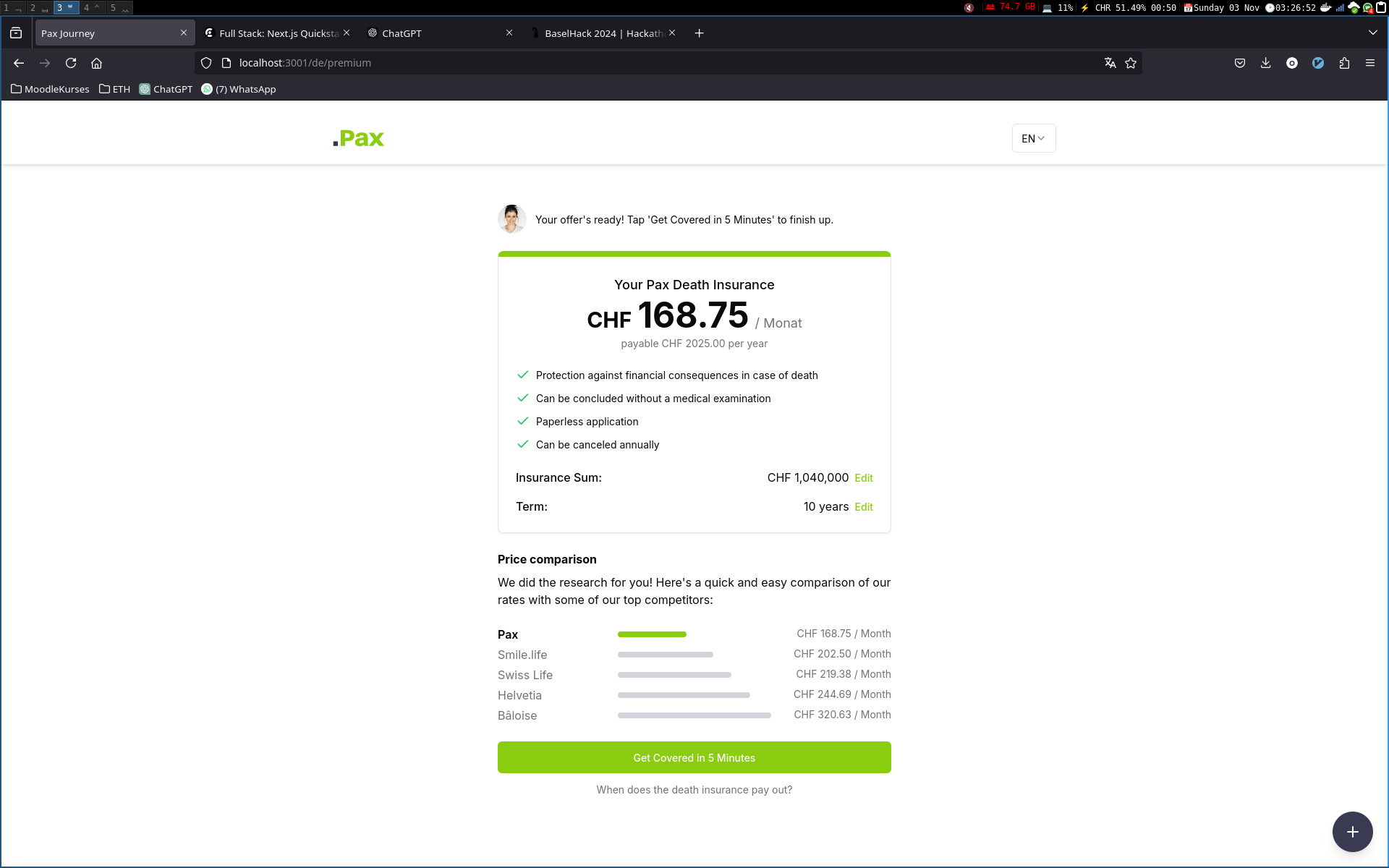Edit the Insurance Sum value
The height and width of the screenshot is (868, 1389).
pyautogui.click(x=864, y=478)
